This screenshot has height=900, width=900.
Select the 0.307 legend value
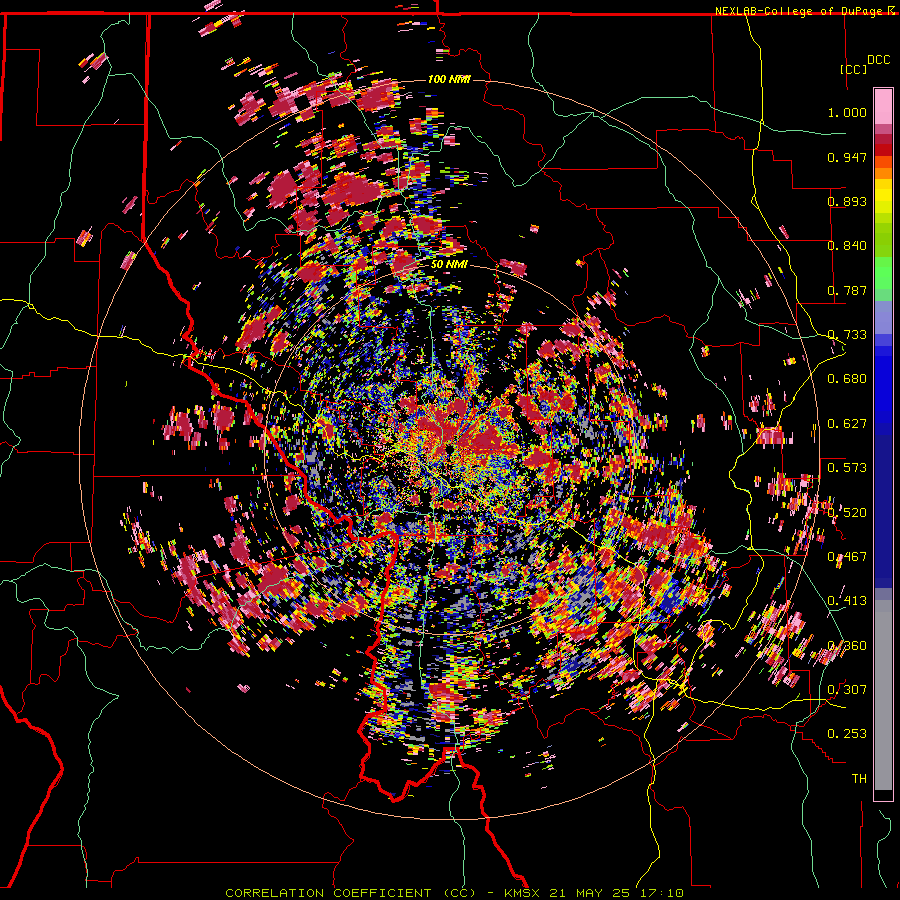click(x=847, y=689)
